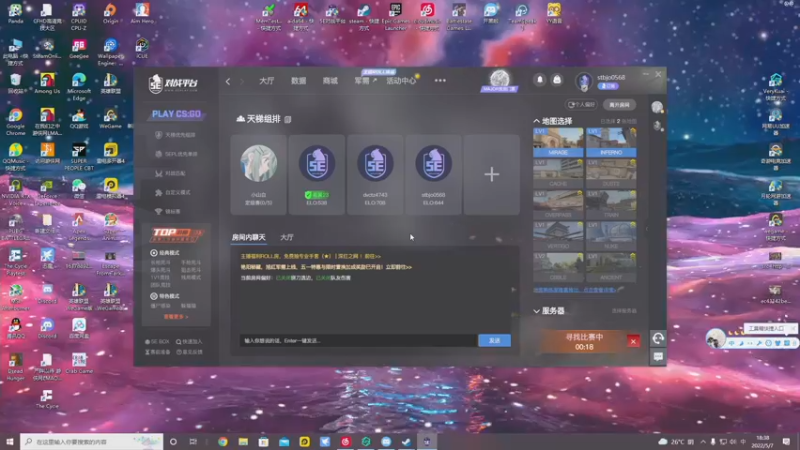Click the stbjo0568 player card
This screenshot has height=450, width=800.
pos(433,174)
